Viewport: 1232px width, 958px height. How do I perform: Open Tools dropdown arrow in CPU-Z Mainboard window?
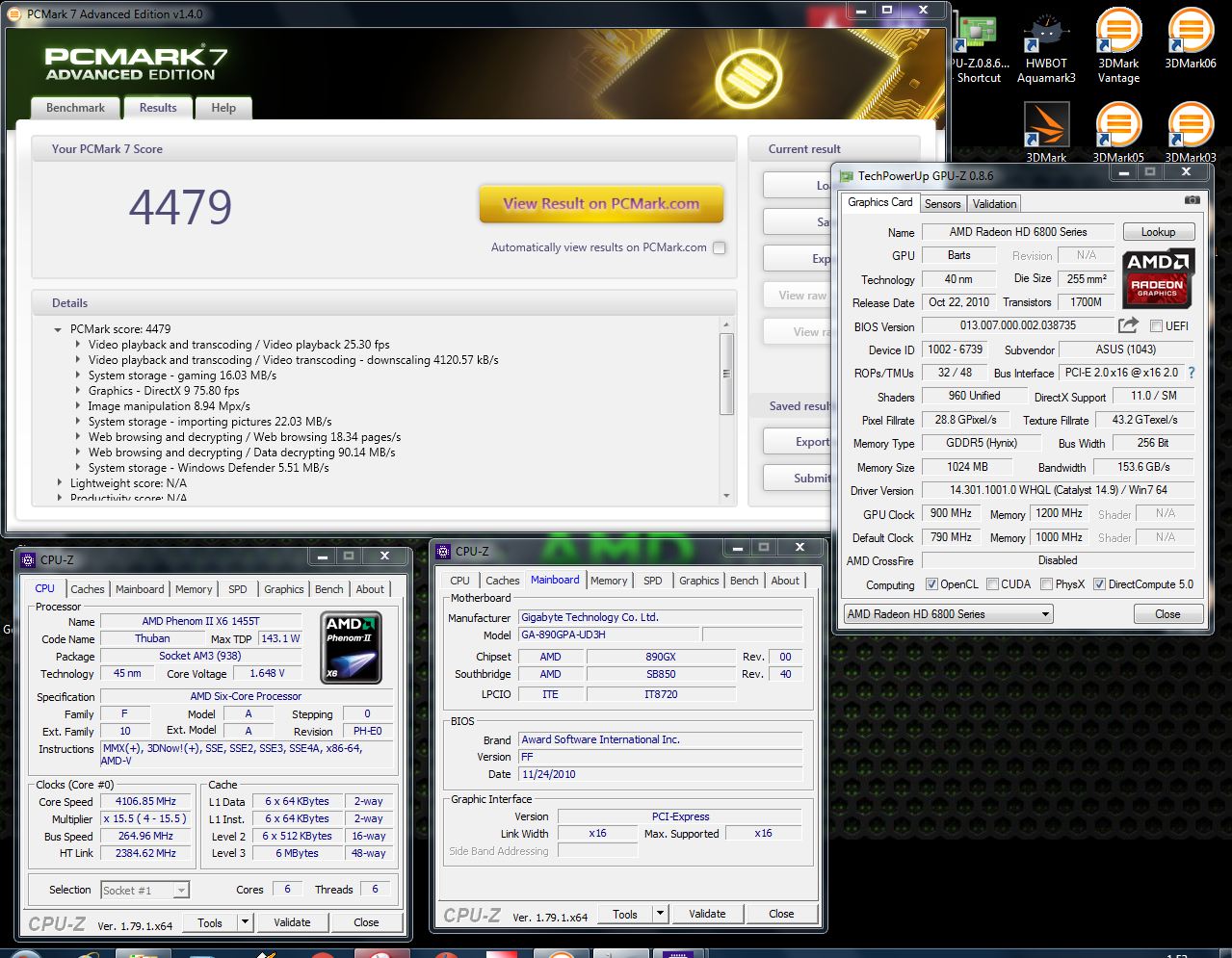click(661, 914)
